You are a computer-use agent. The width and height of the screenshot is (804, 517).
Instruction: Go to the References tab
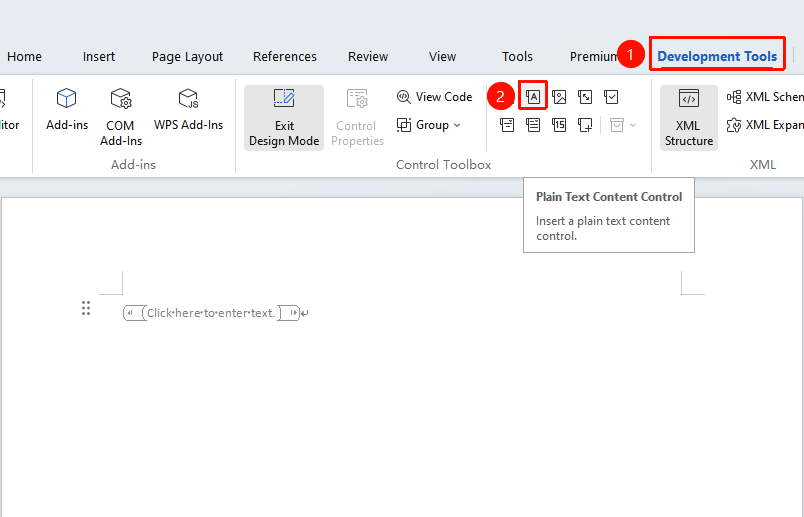click(285, 56)
